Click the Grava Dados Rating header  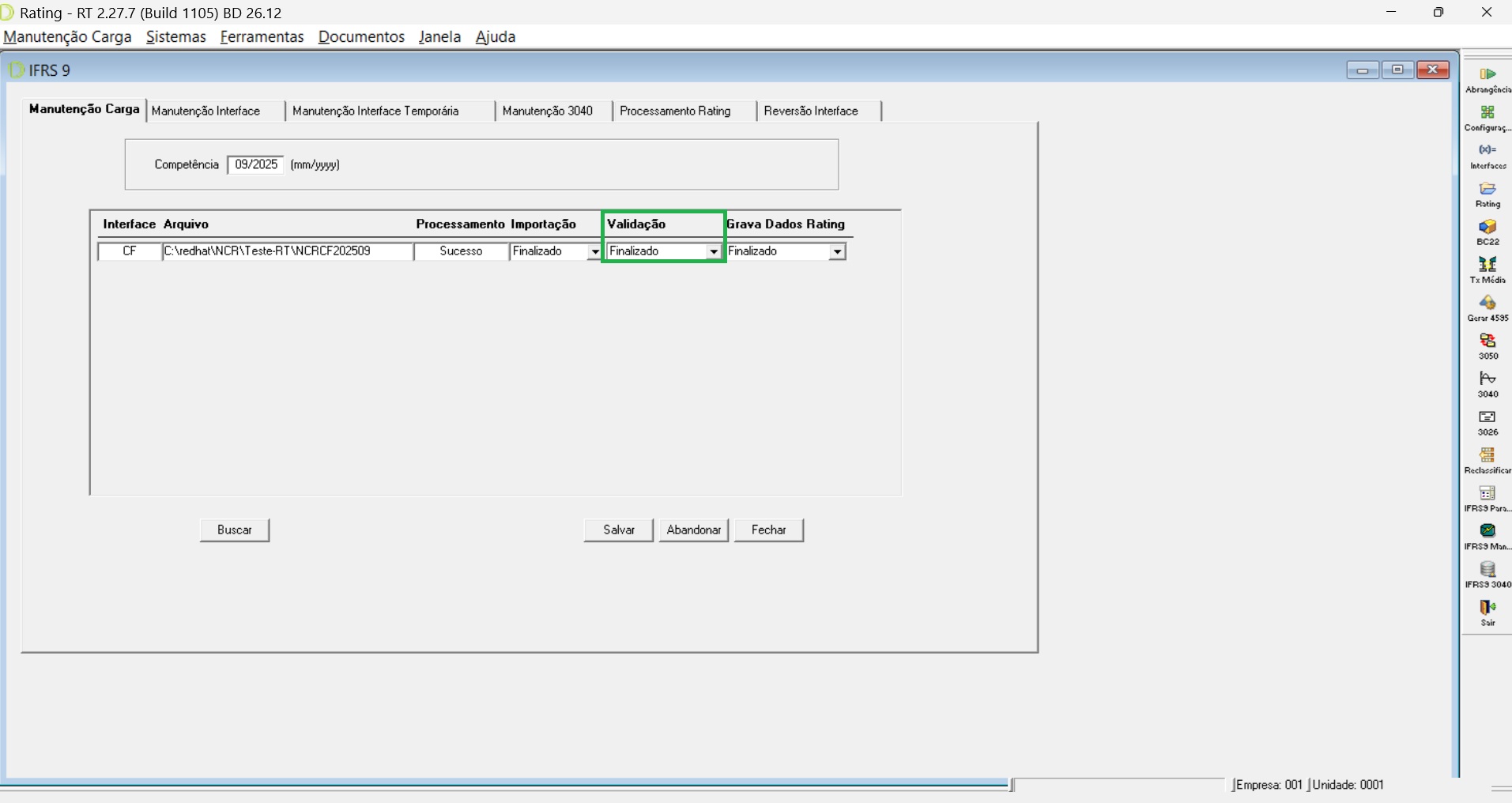point(786,224)
